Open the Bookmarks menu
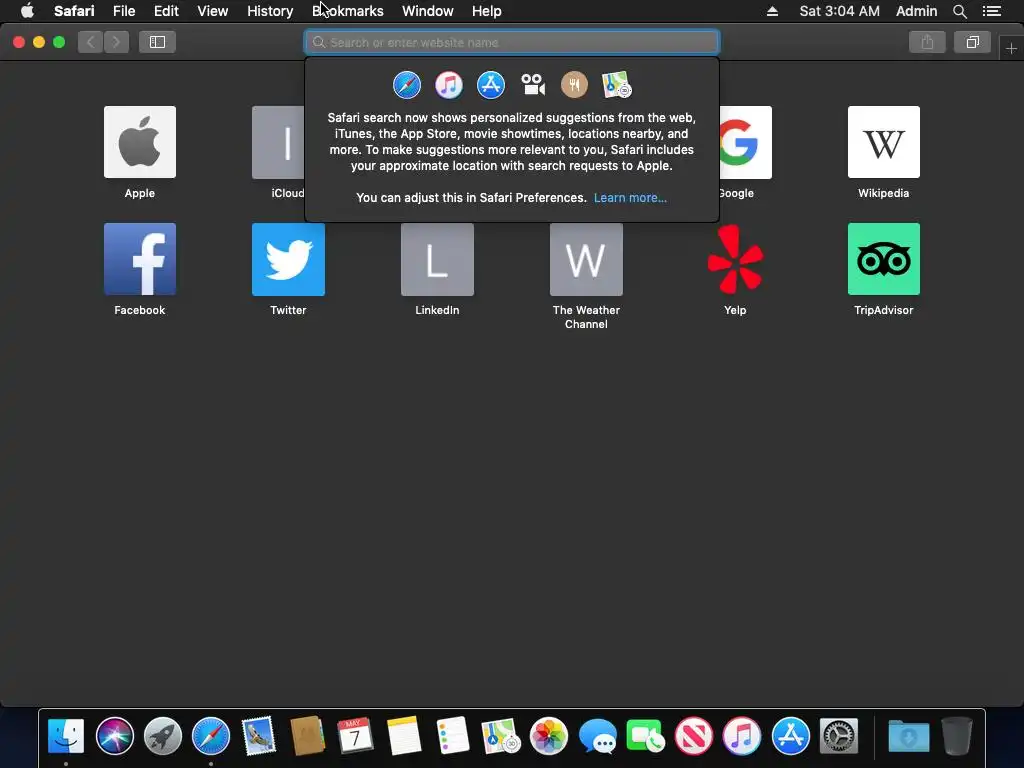This screenshot has height=768, width=1024. point(347,11)
